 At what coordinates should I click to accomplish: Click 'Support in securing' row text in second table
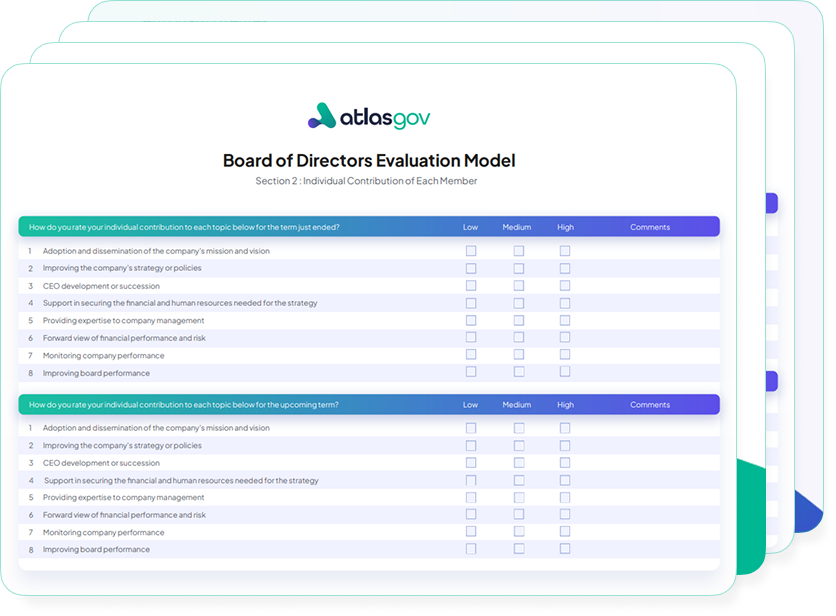click(x=181, y=481)
